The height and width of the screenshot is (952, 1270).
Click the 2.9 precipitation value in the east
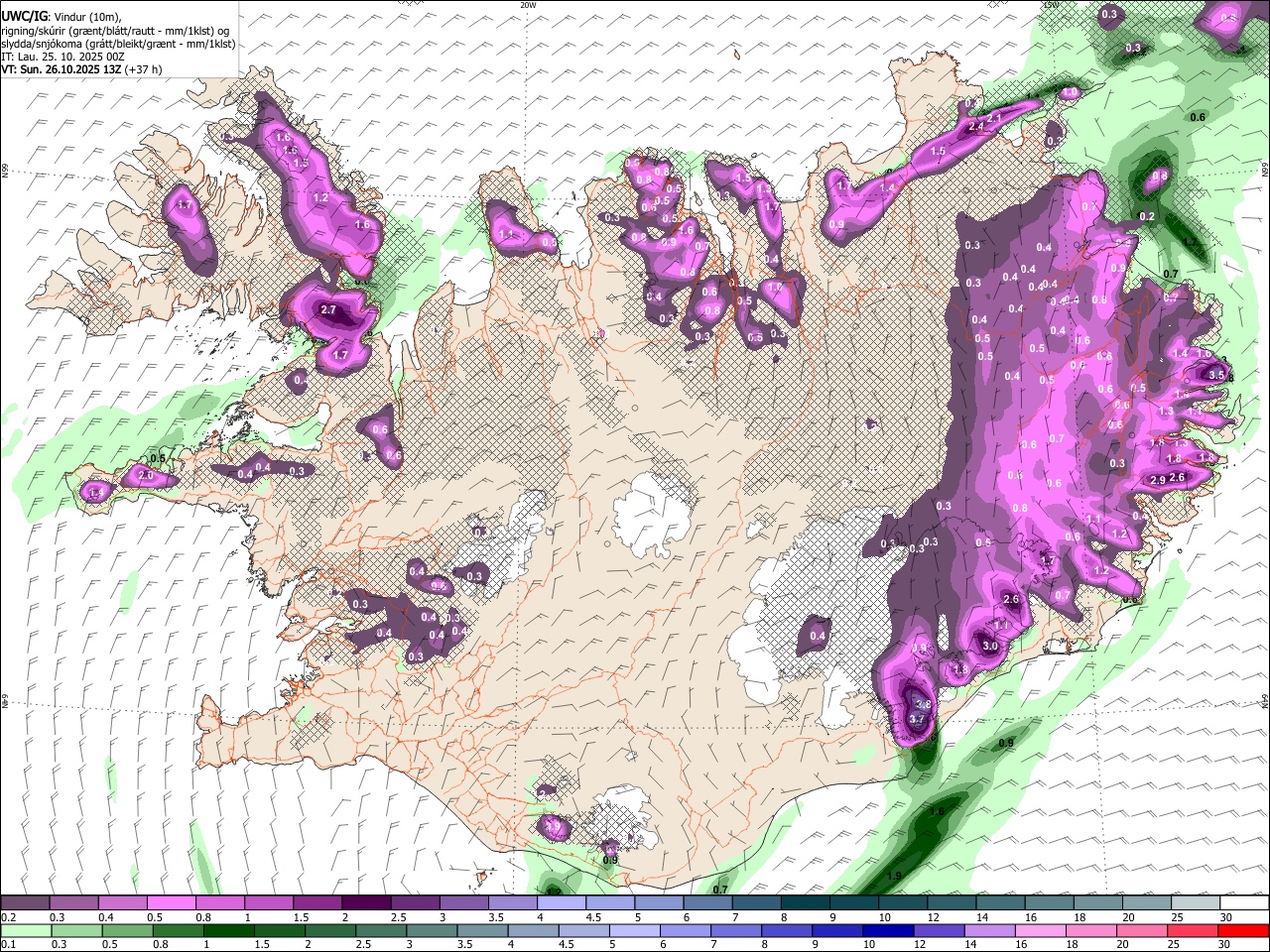tap(1157, 480)
